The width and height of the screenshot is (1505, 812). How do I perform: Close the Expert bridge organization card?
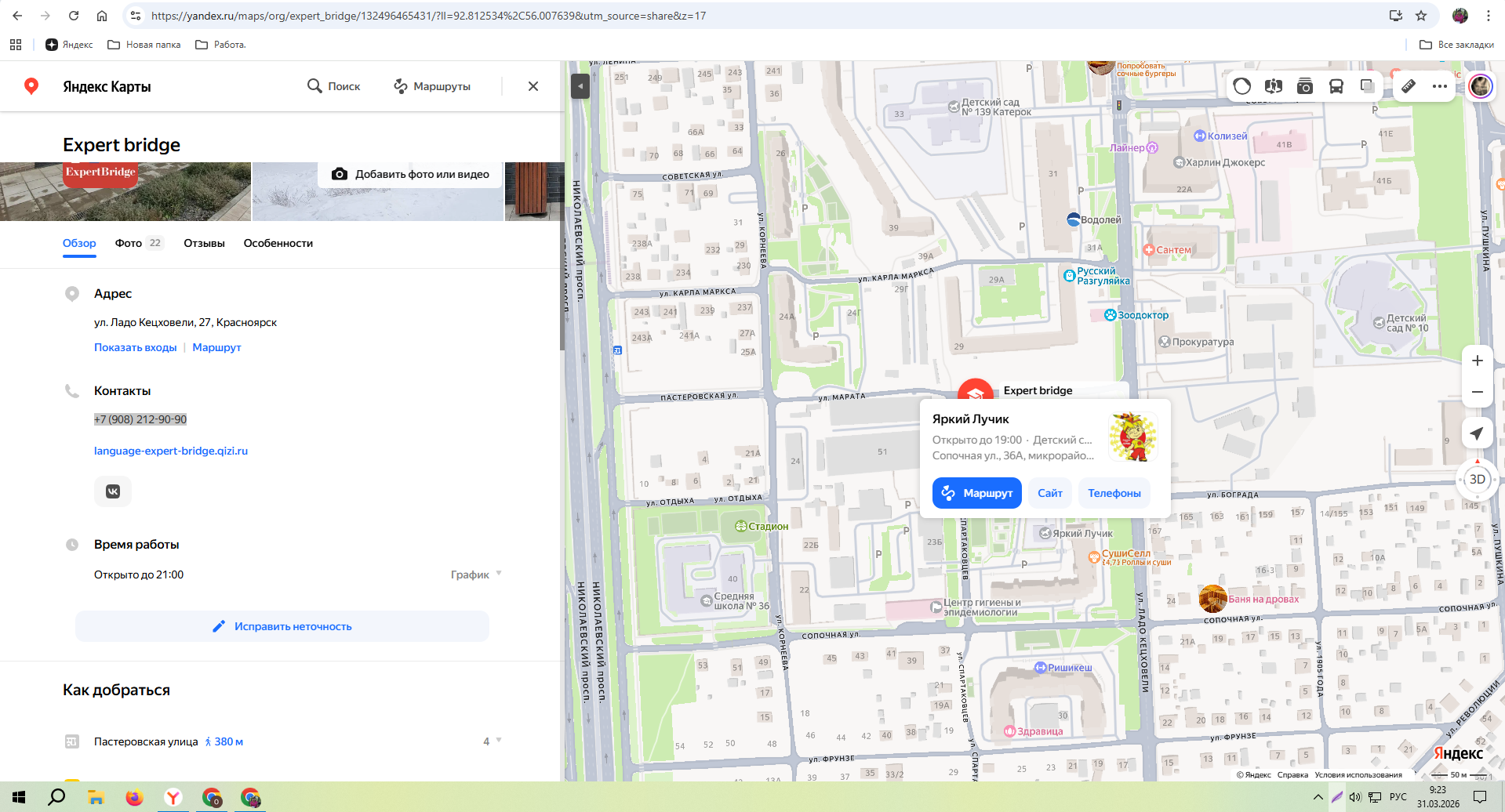point(533,86)
